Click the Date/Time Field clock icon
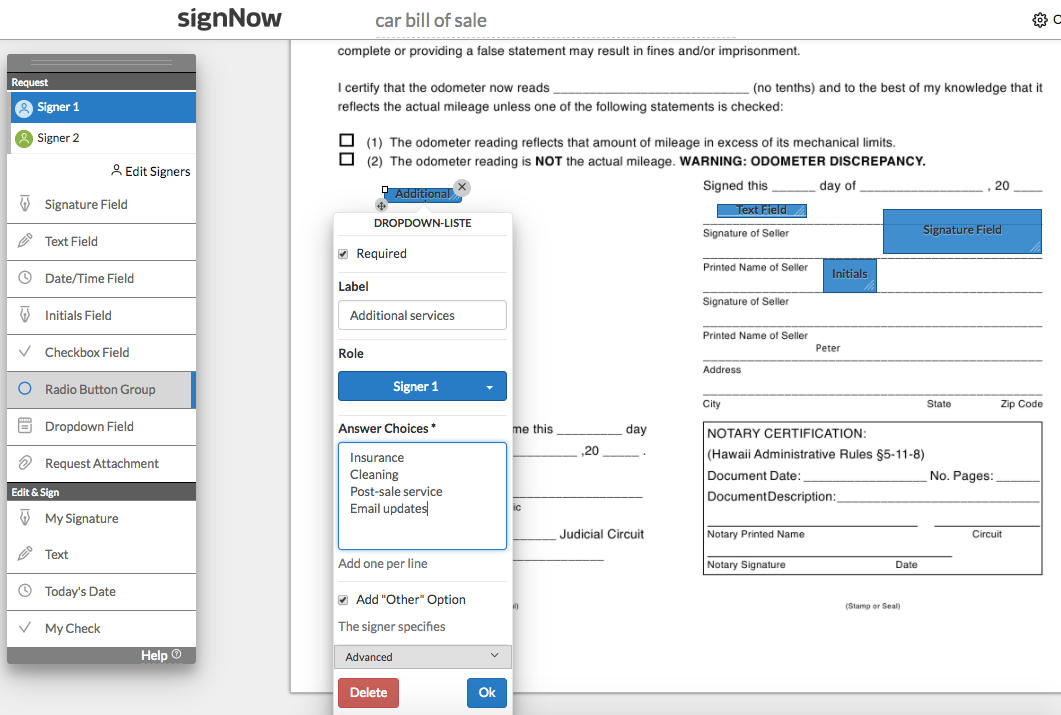The image size is (1061, 715). pos(25,277)
